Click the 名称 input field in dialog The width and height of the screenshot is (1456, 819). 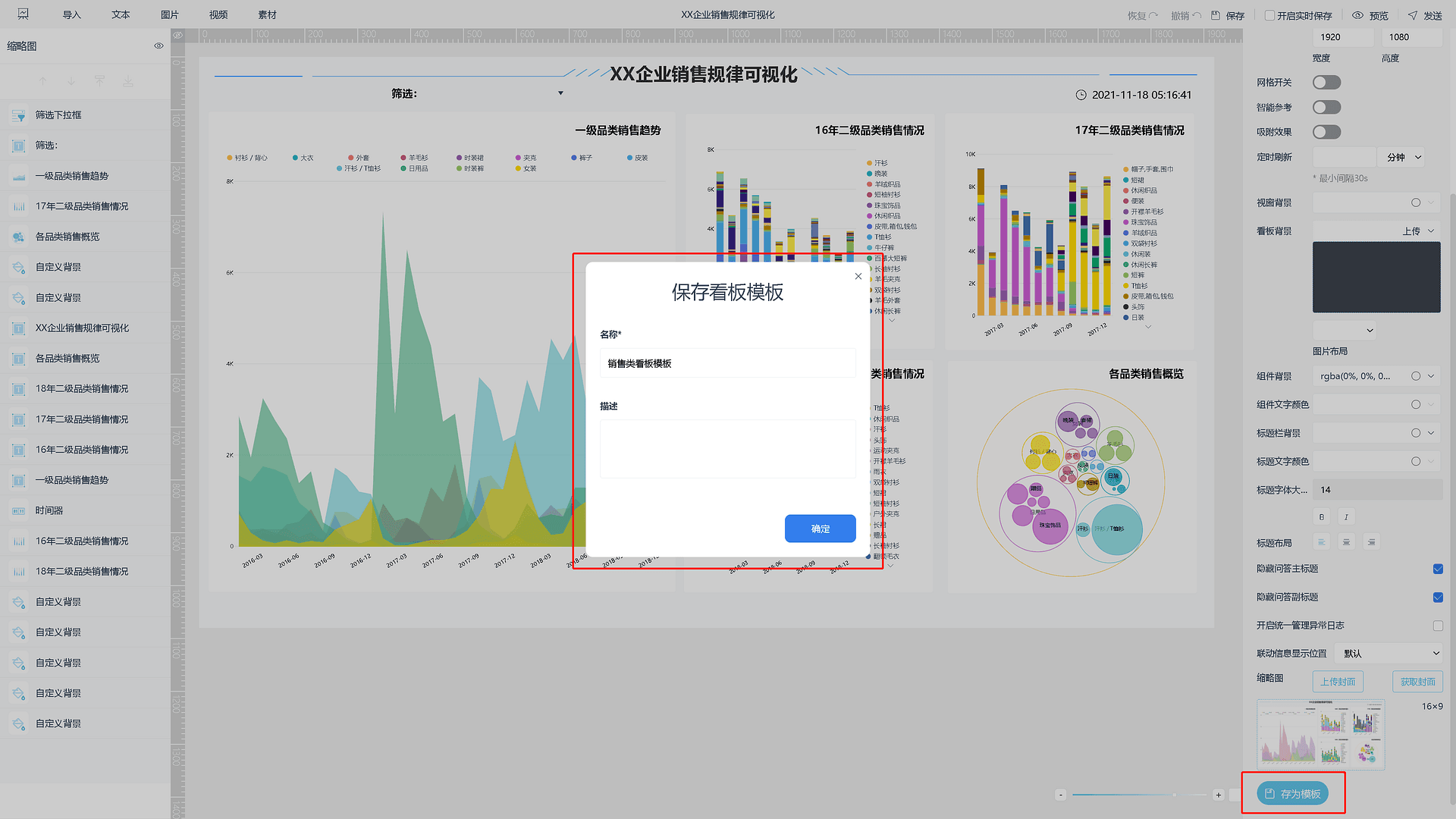(x=728, y=363)
